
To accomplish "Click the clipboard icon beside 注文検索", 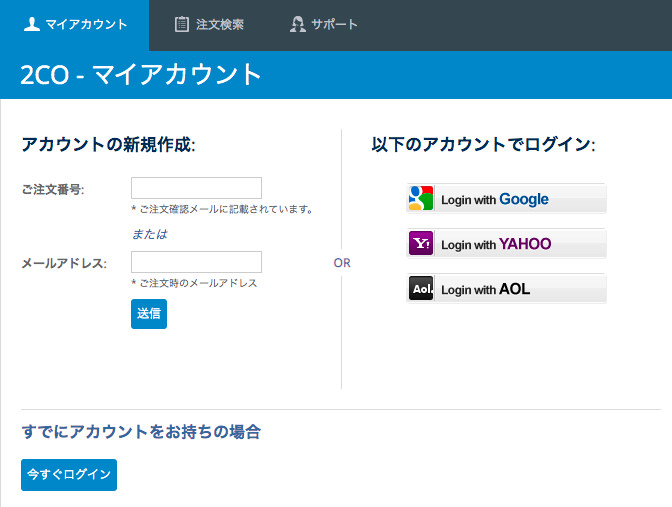I will 181,24.
